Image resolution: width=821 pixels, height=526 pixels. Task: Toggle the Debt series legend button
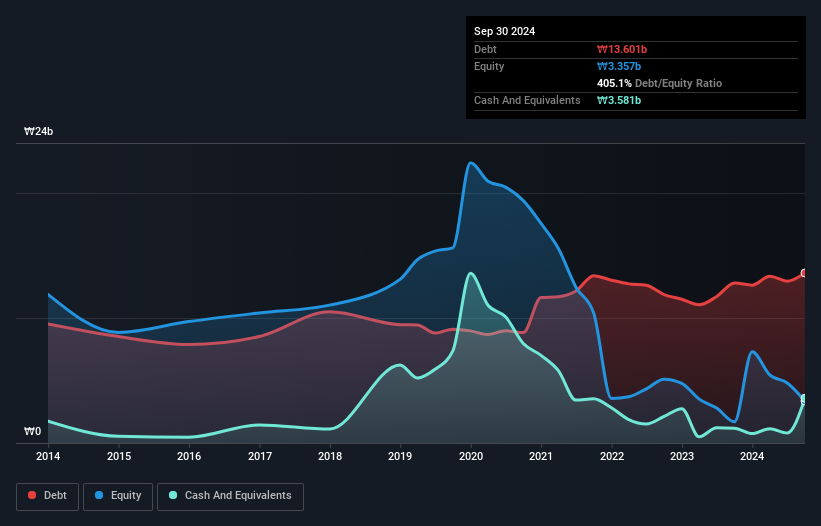(48, 496)
